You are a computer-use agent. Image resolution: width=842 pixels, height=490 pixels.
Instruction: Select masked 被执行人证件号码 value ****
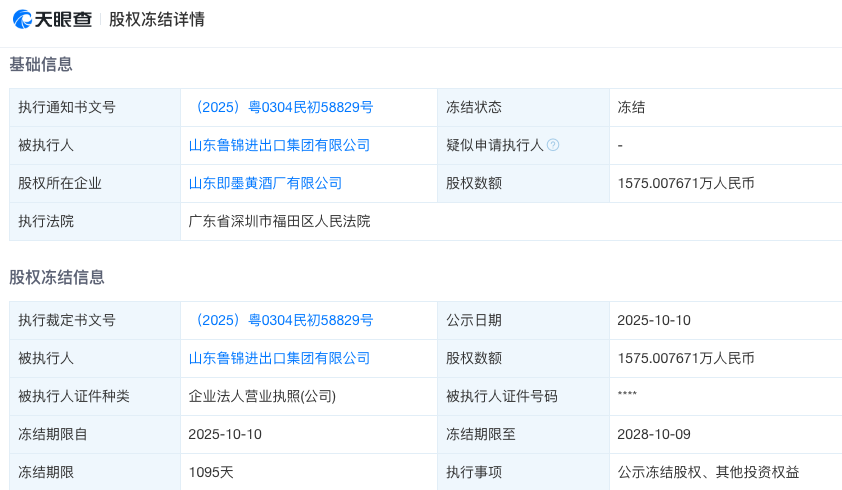coord(627,395)
